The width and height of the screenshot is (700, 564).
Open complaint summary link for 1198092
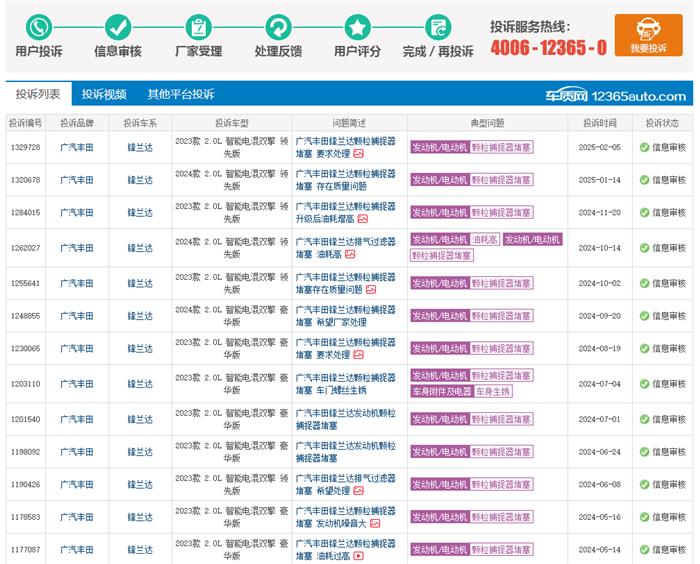coord(346,451)
